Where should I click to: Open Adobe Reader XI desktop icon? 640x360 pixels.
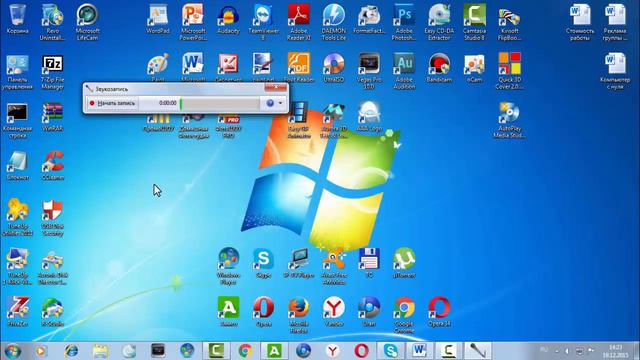[298, 22]
